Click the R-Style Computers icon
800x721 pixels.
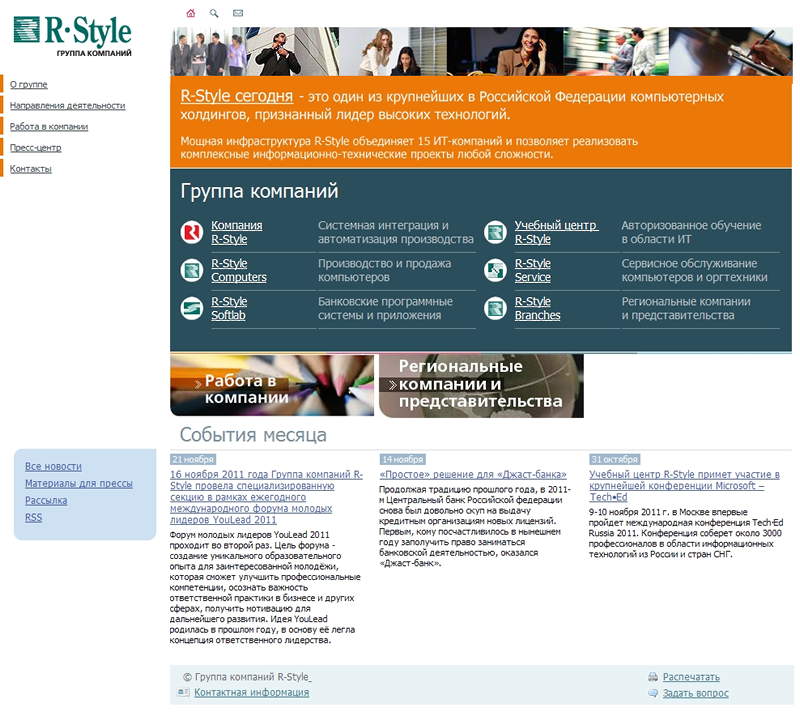pyautogui.click(x=192, y=270)
